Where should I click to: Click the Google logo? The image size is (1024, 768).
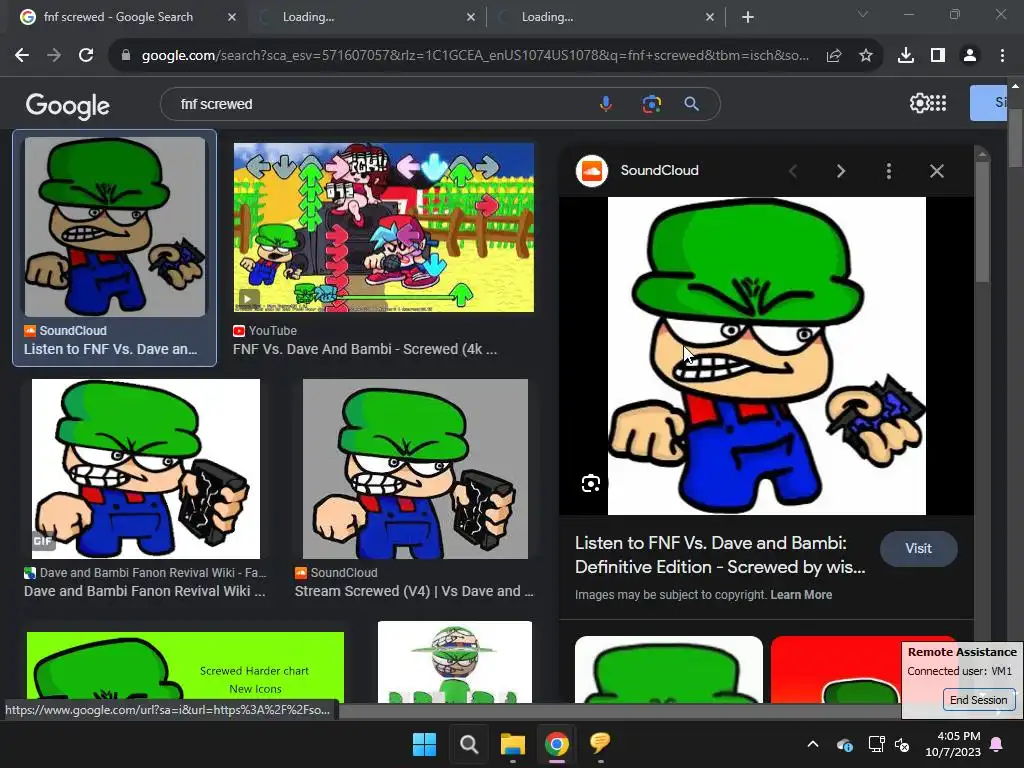(x=68, y=105)
